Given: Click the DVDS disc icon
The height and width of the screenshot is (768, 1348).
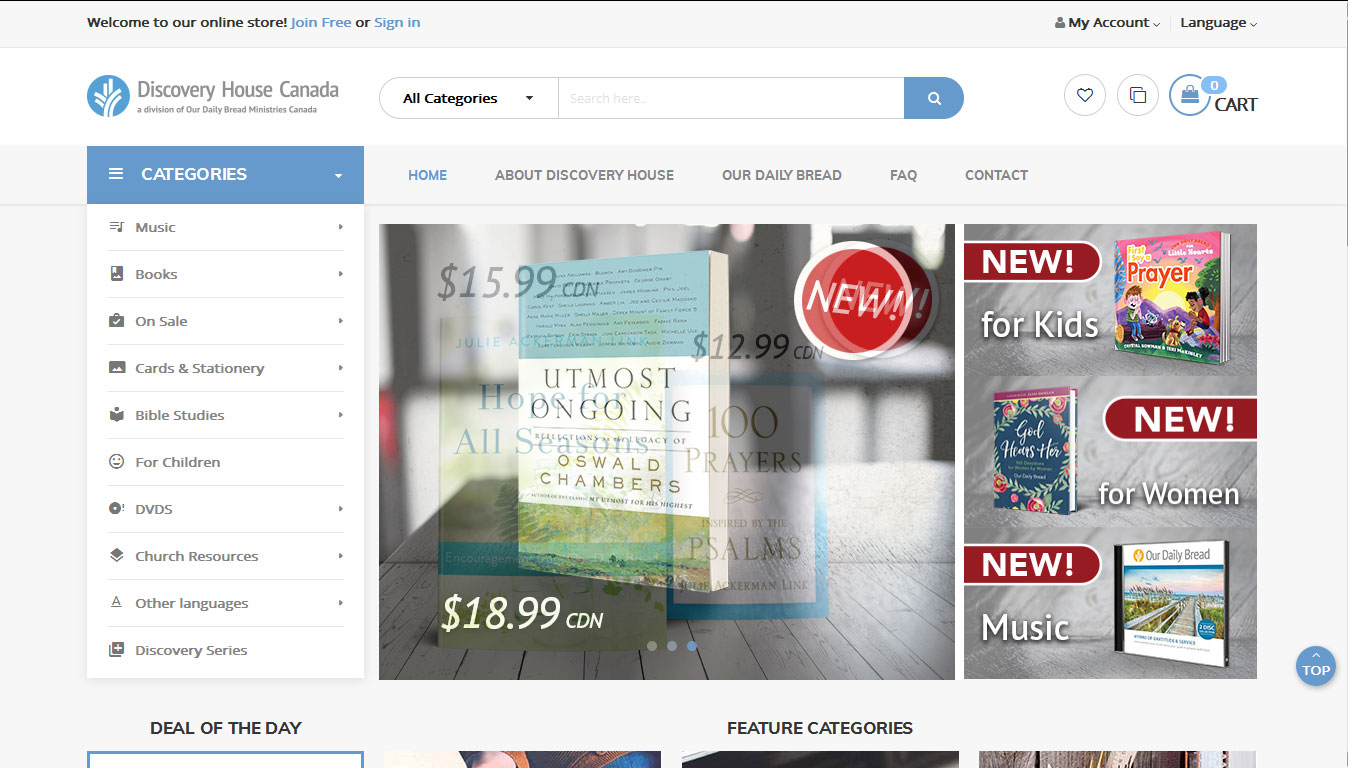Looking at the screenshot, I should tap(117, 509).
